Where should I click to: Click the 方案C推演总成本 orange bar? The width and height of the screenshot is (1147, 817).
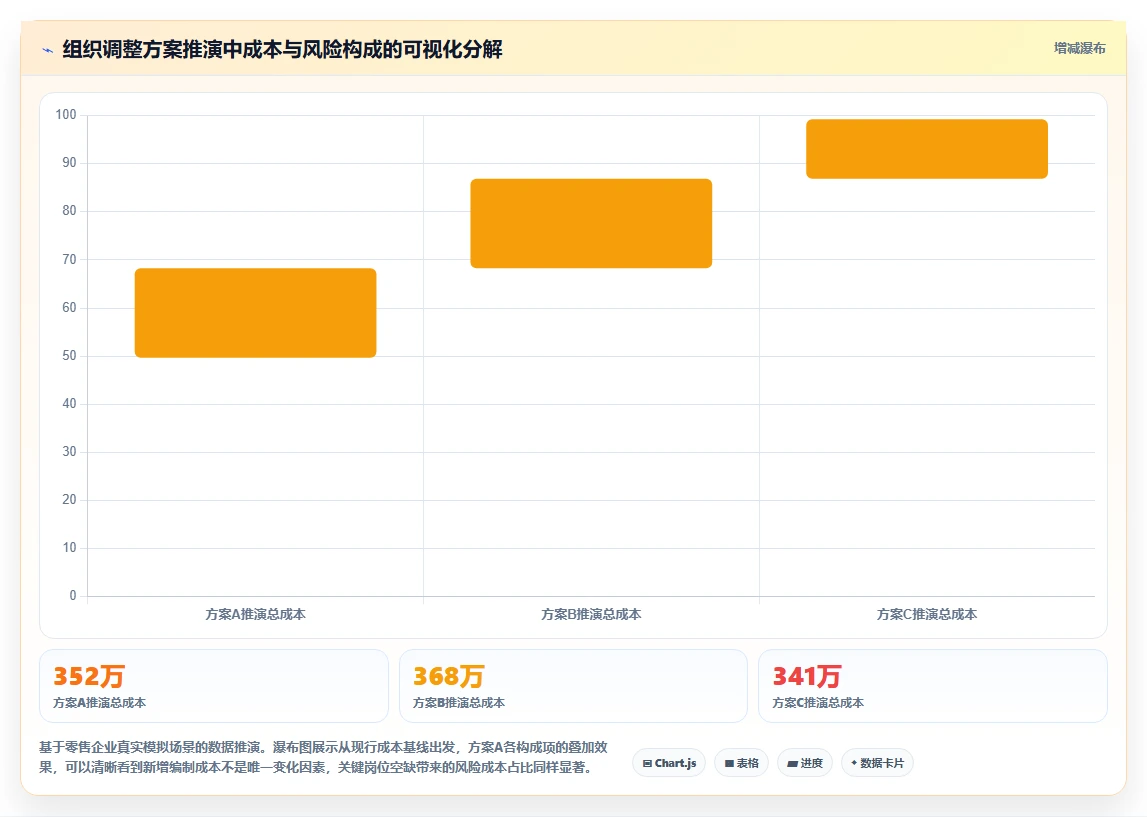pos(927,149)
